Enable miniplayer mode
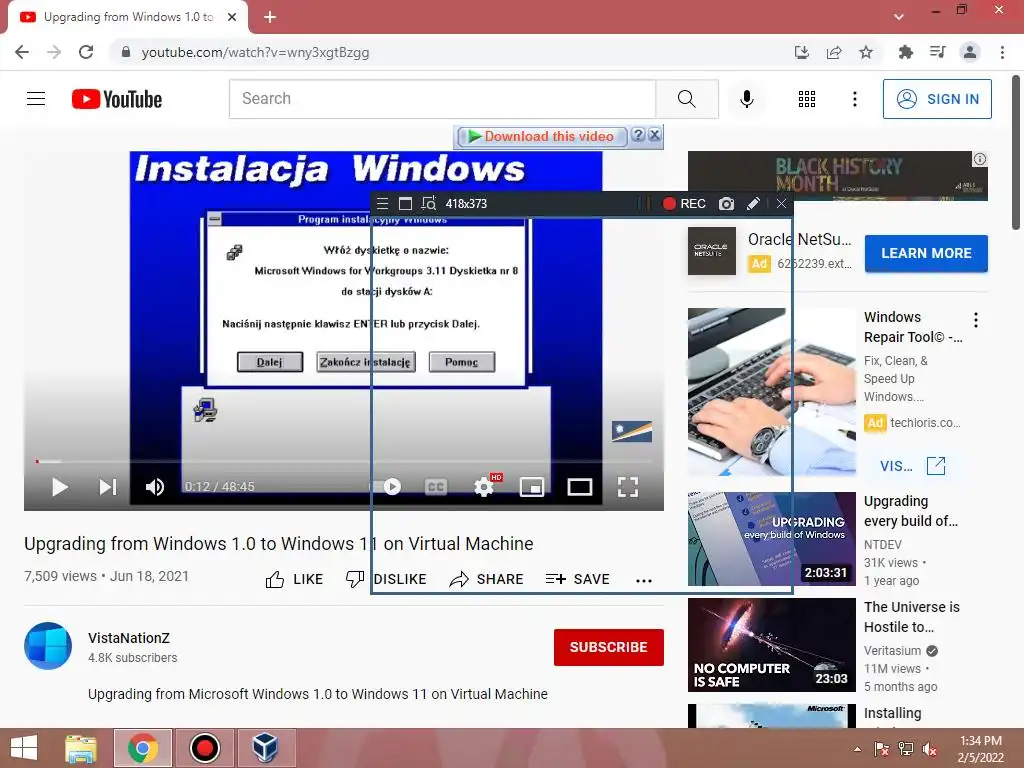1024x768 pixels. 532,487
